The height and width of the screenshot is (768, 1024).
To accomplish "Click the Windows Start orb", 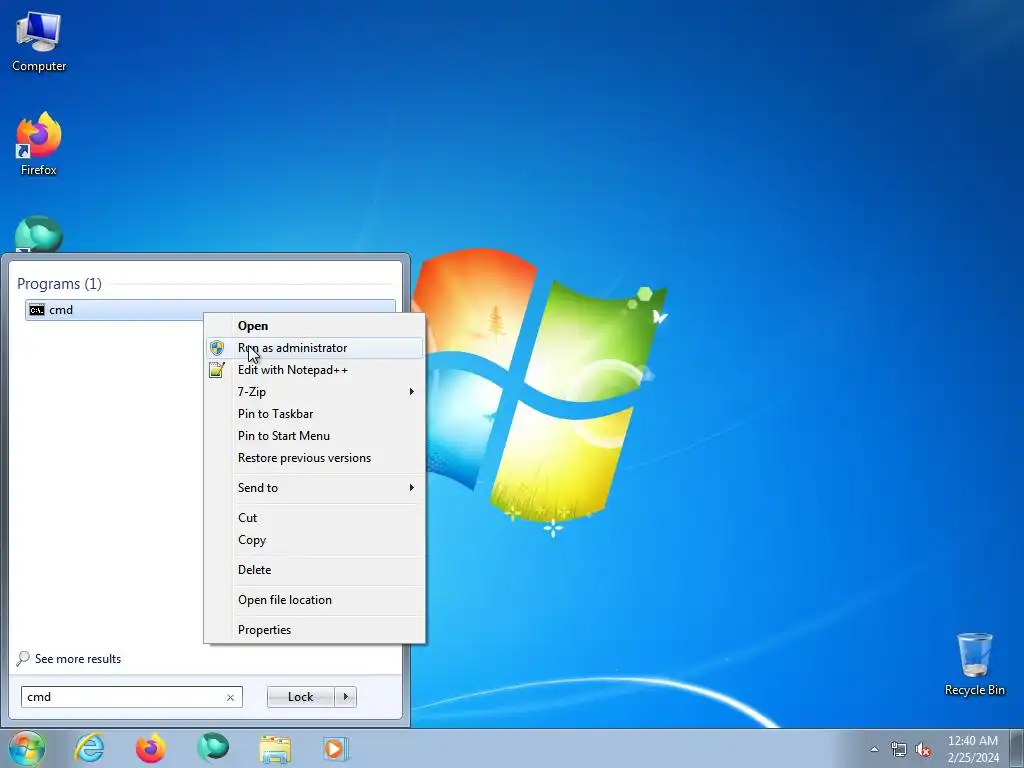I will point(27,748).
